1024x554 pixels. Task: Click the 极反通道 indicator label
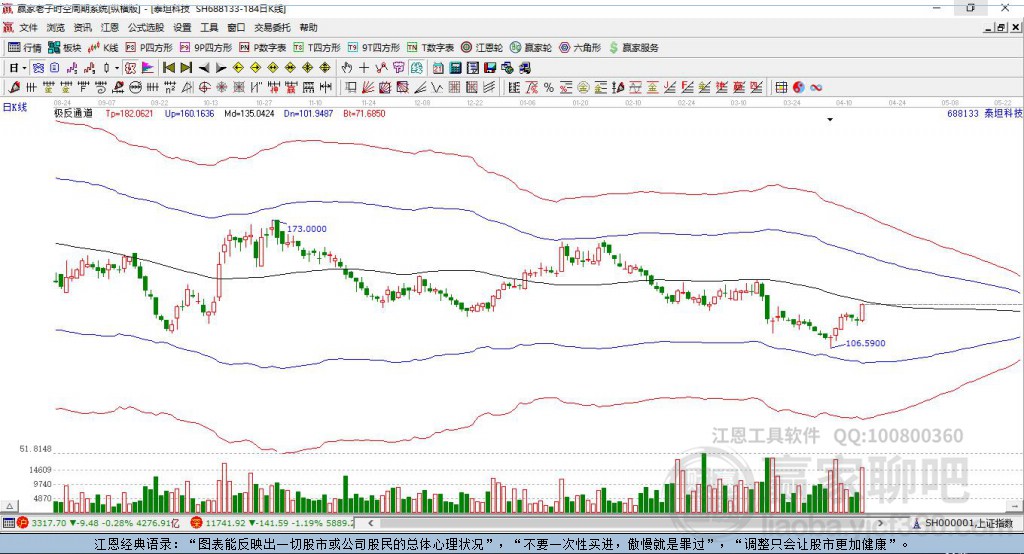coord(73,113)
